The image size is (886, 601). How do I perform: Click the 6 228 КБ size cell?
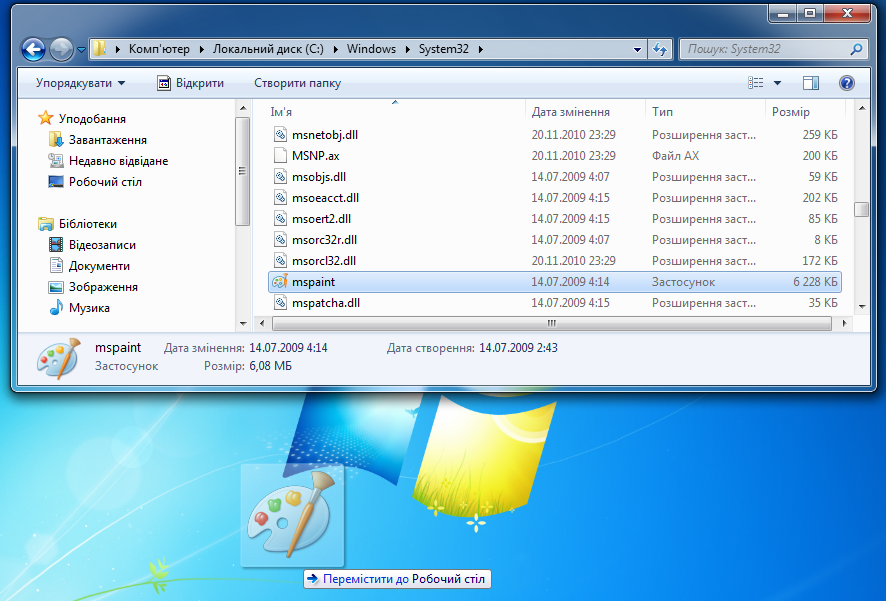click(x=815, y=282)
